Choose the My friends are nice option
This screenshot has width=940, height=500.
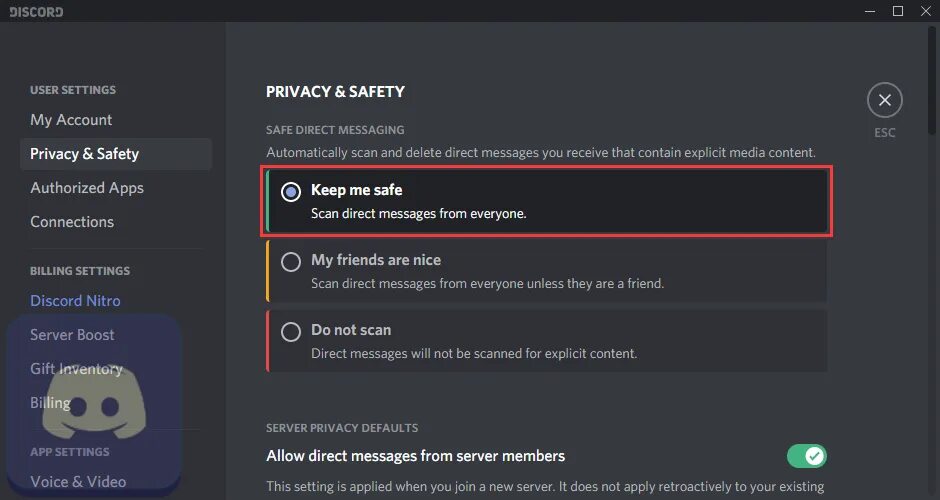pyautogui.click(x=291, y=262)
